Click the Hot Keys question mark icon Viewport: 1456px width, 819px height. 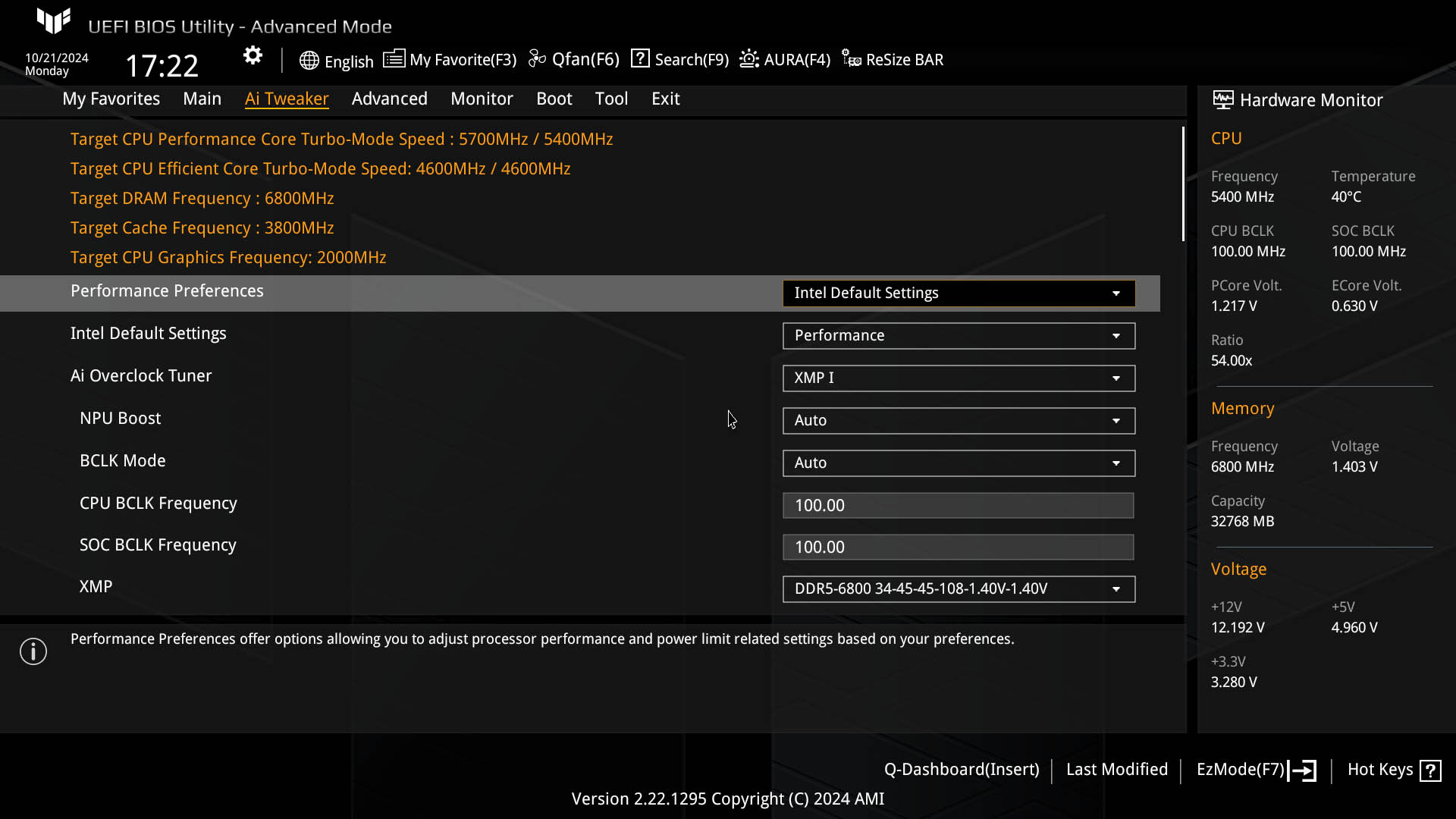(x=1430, y=770)
